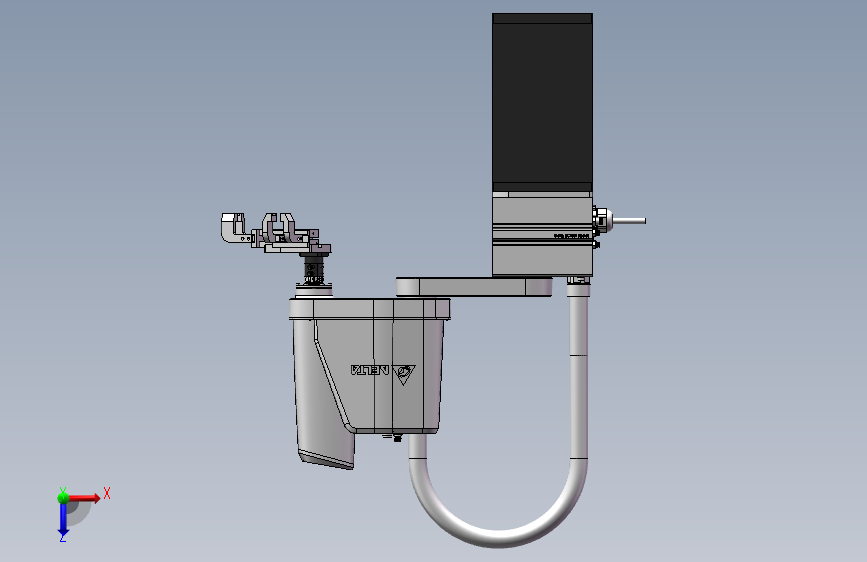Click the mirrored DELTA lettering on the housing
The image size is (867, 562).
[369, 370]
